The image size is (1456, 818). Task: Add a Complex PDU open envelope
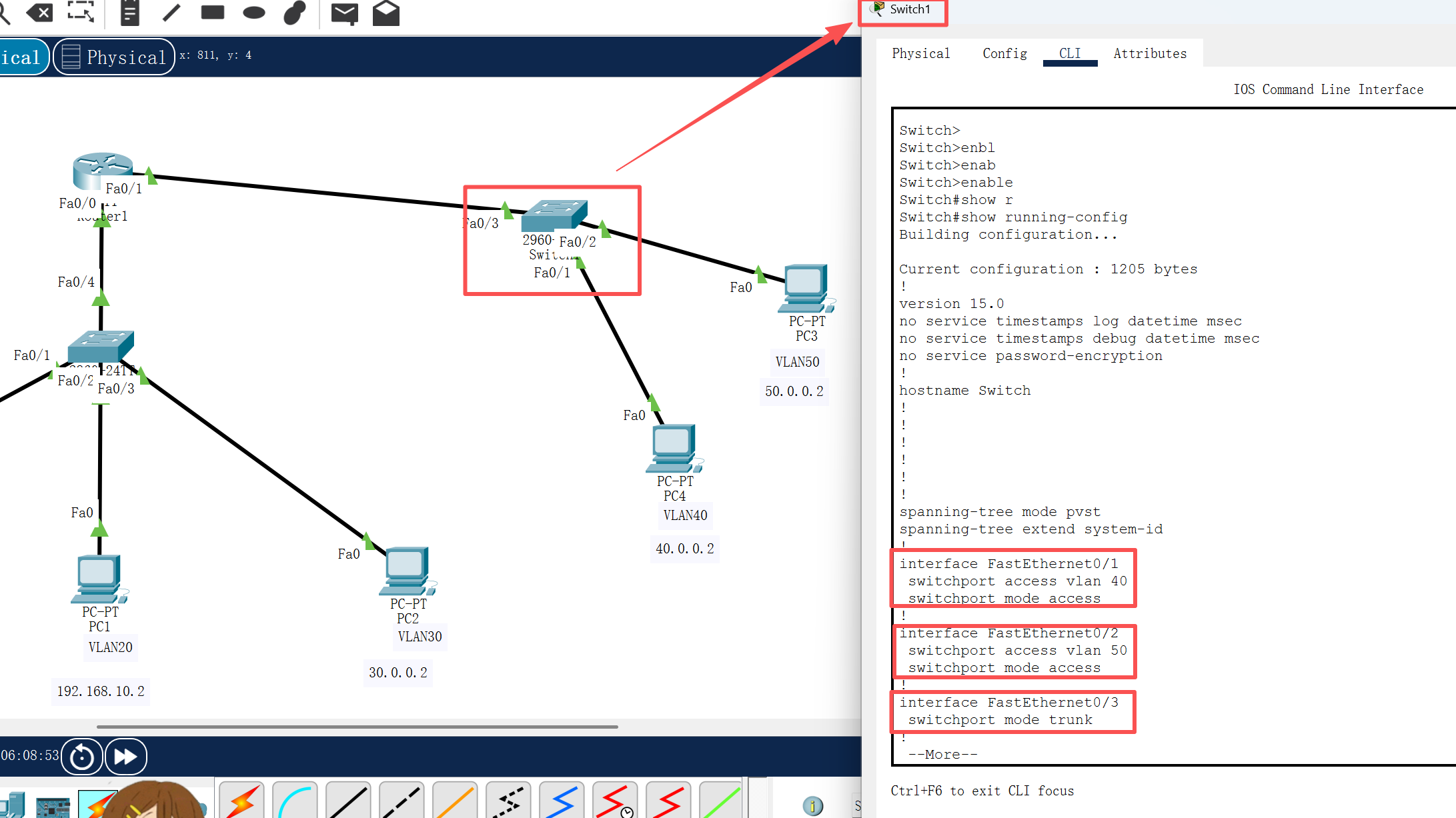pyautogui.click(x=386, y=13)
